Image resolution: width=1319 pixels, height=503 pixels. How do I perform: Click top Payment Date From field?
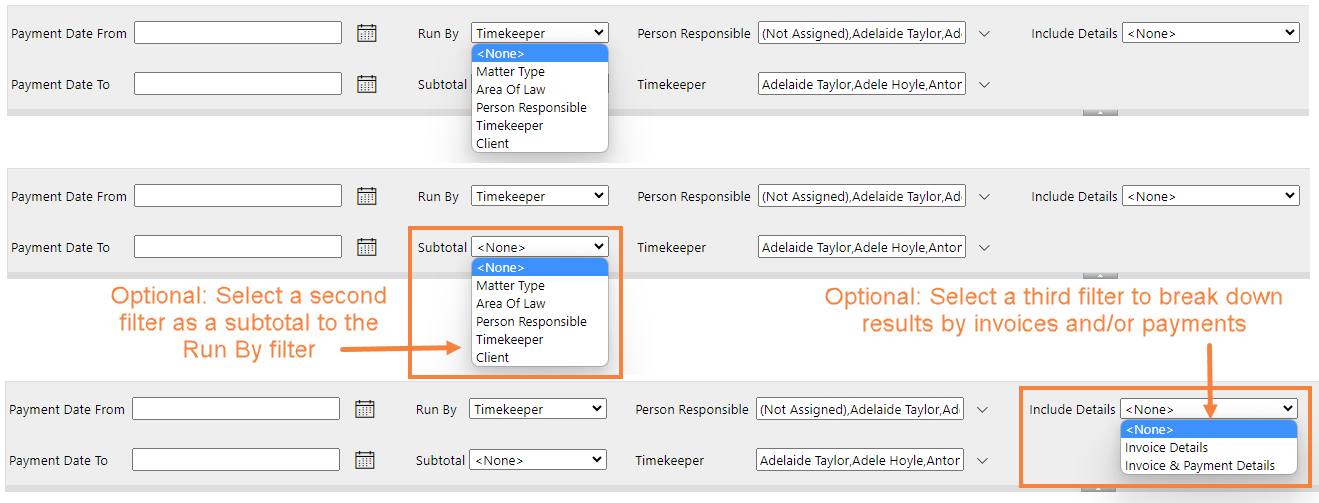coord(238,33)
